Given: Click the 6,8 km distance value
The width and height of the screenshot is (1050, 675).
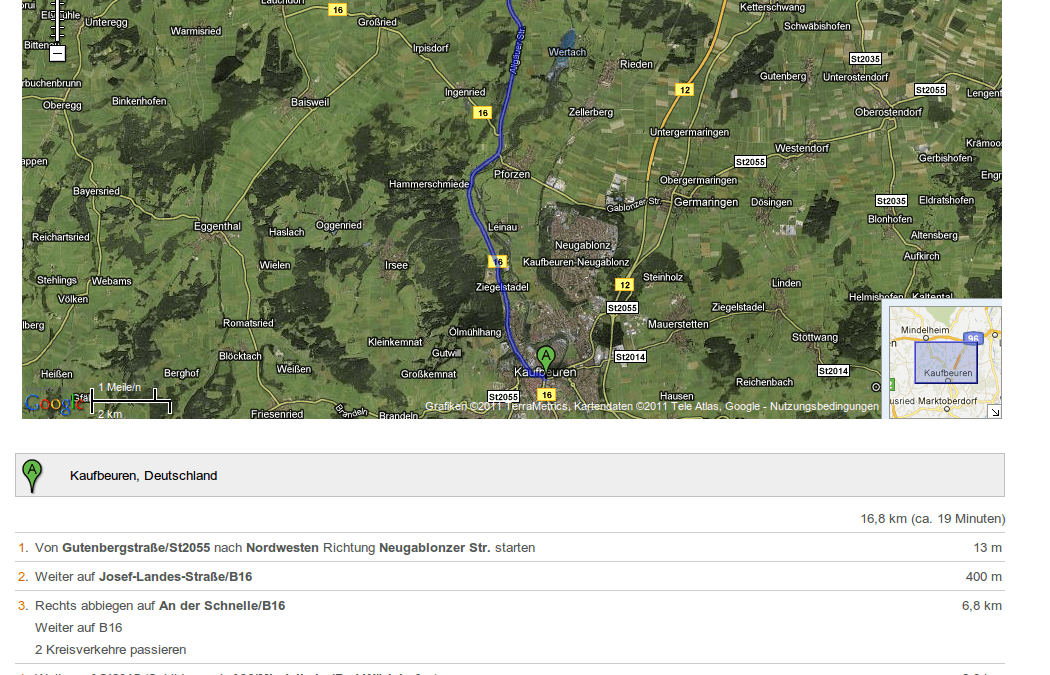Looking at the screenshot, I should coord(982,606).
